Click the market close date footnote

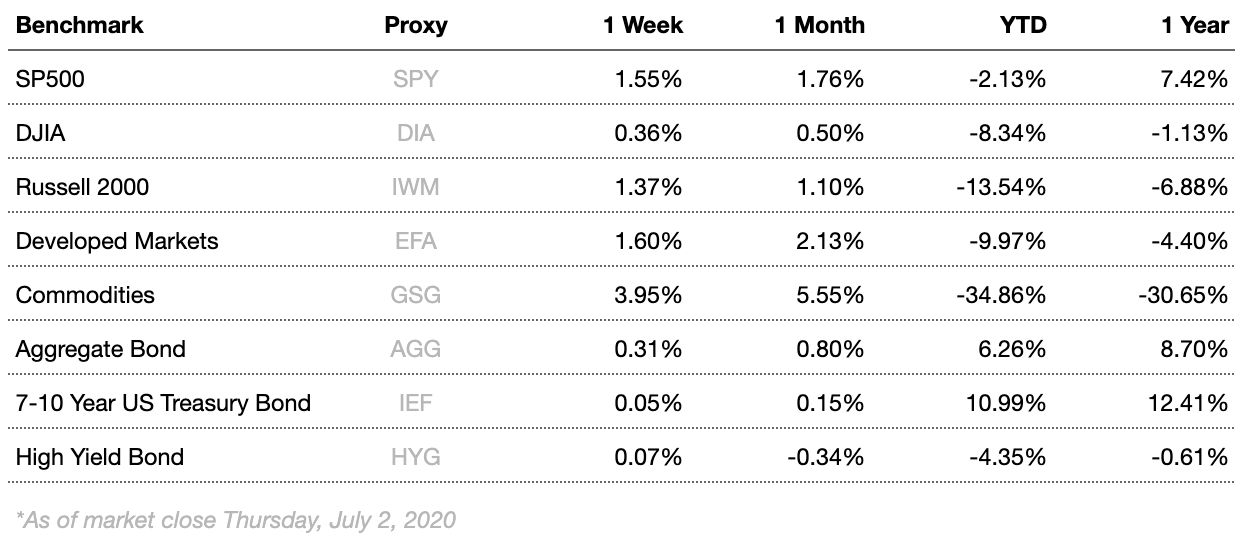[x=236, y=519]
